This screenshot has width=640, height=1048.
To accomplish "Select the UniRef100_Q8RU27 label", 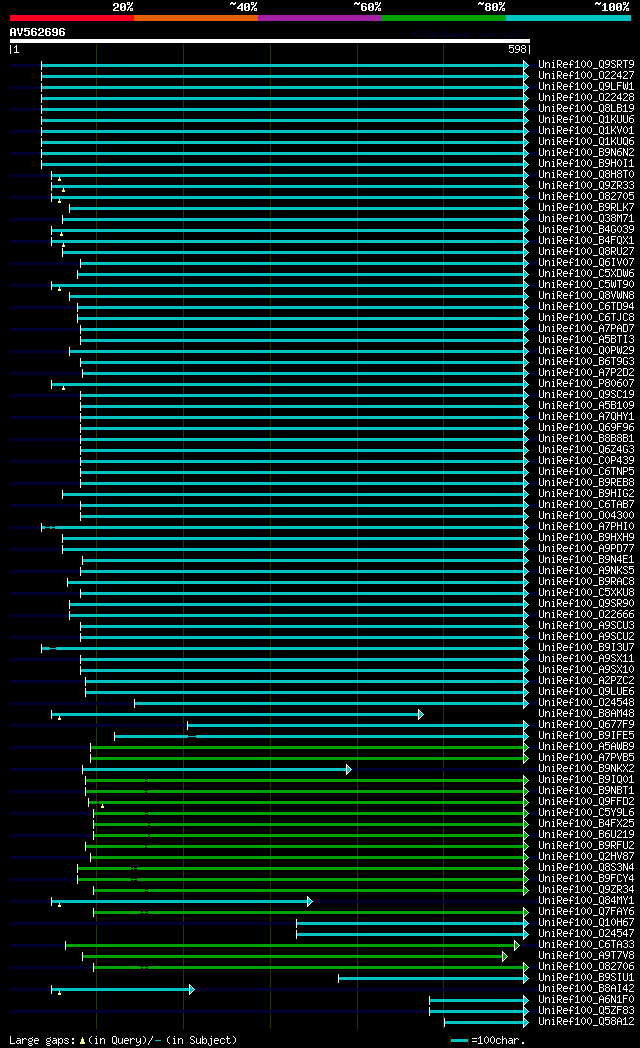I will point(587,252).
